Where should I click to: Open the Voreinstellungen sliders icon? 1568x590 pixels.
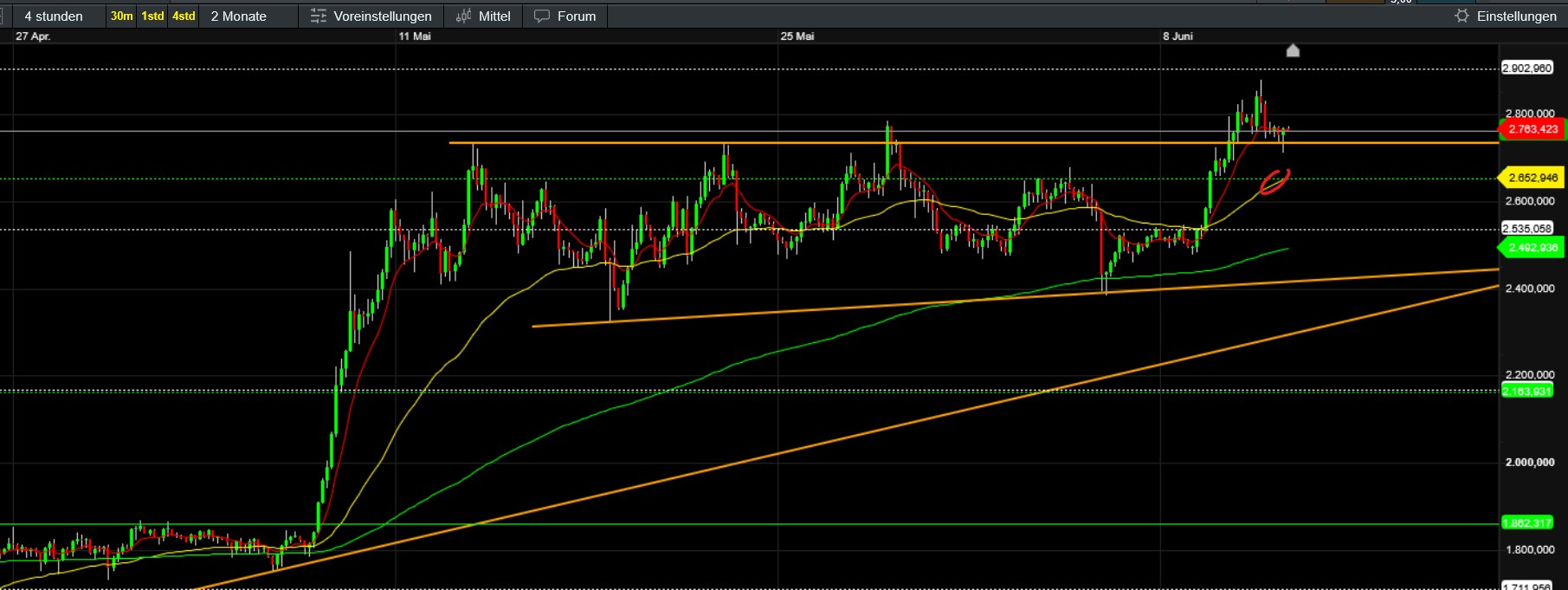(319, 16)
